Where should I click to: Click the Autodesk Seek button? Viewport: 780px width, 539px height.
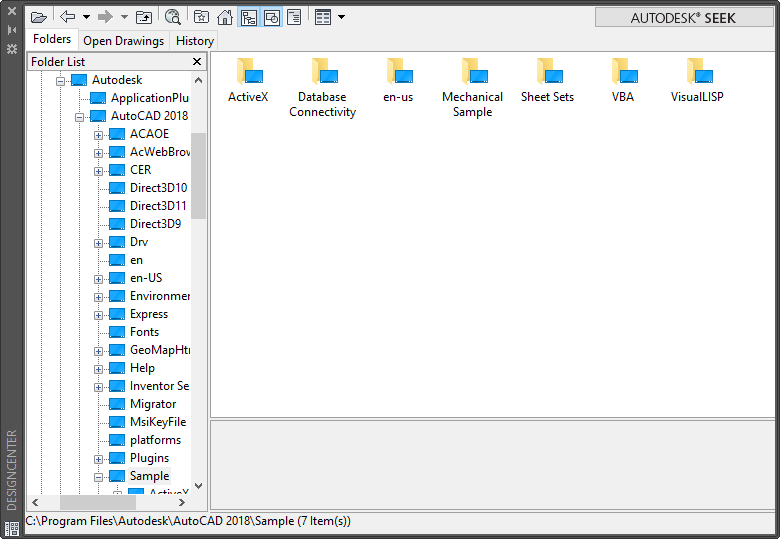(683, 18)
